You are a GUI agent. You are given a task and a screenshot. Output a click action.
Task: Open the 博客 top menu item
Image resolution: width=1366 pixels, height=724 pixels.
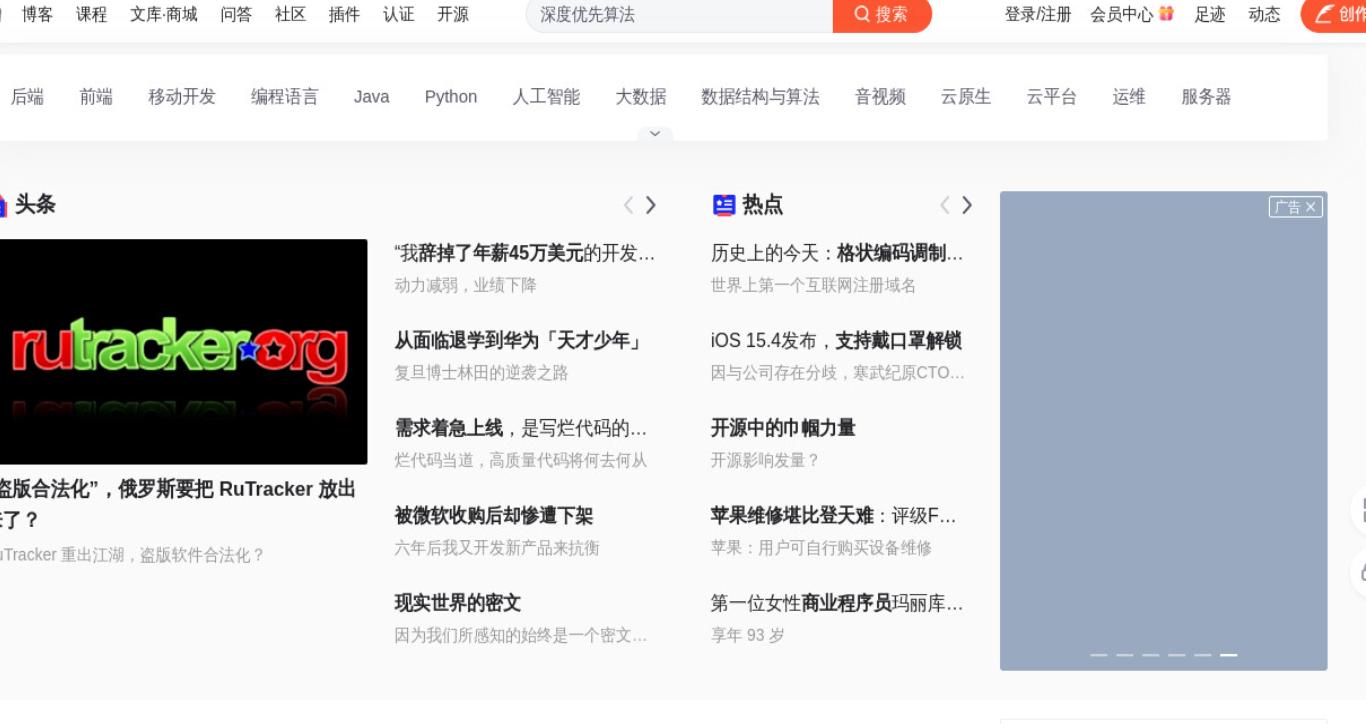tap(38, 14)
